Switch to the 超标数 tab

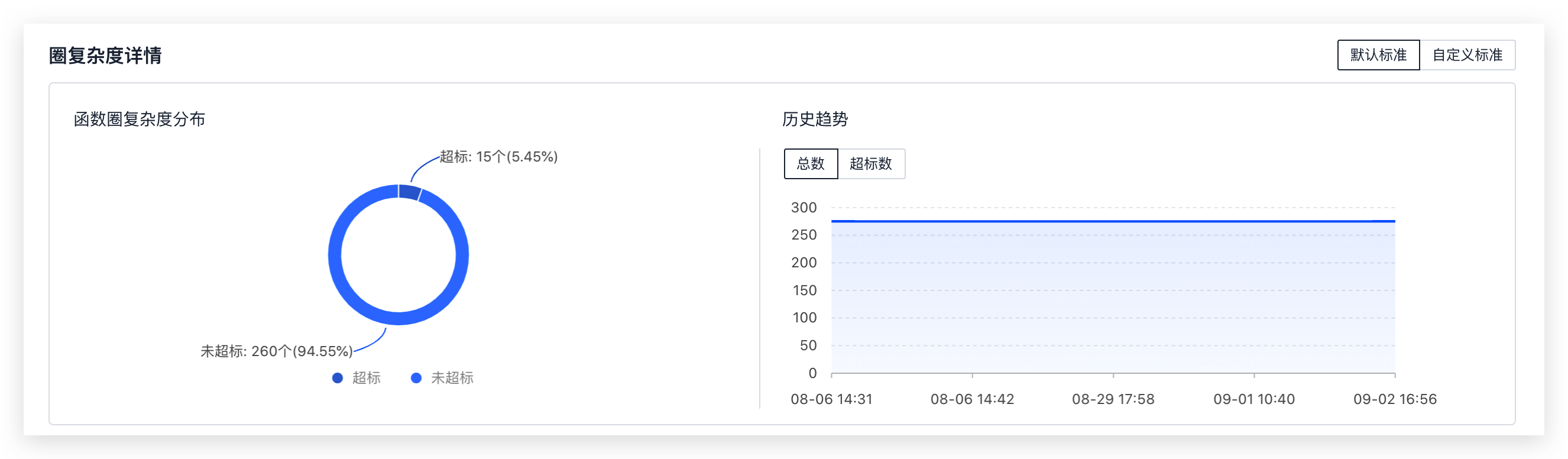[x=872, y=164]
